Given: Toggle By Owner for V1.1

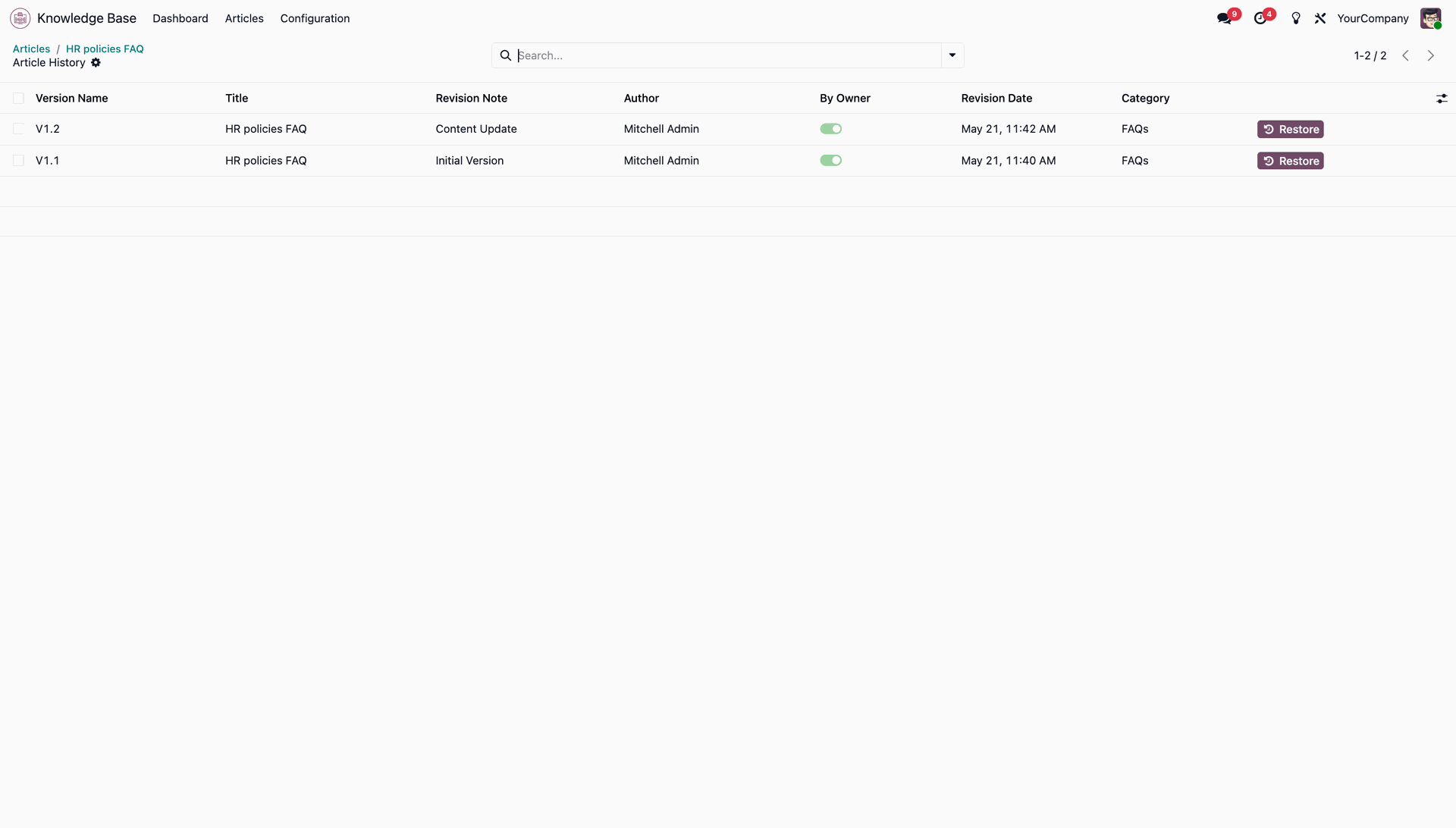Looking at the screenshot, I should [x=830, y=161].
